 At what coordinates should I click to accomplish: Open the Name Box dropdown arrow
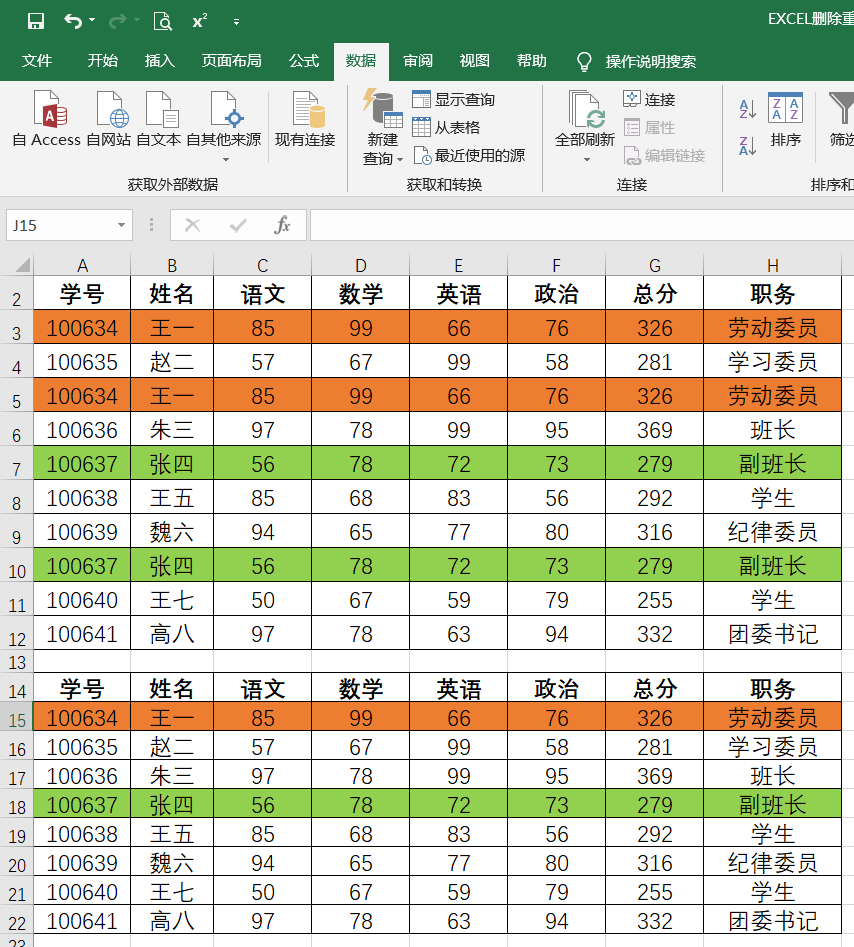point(121,225)
